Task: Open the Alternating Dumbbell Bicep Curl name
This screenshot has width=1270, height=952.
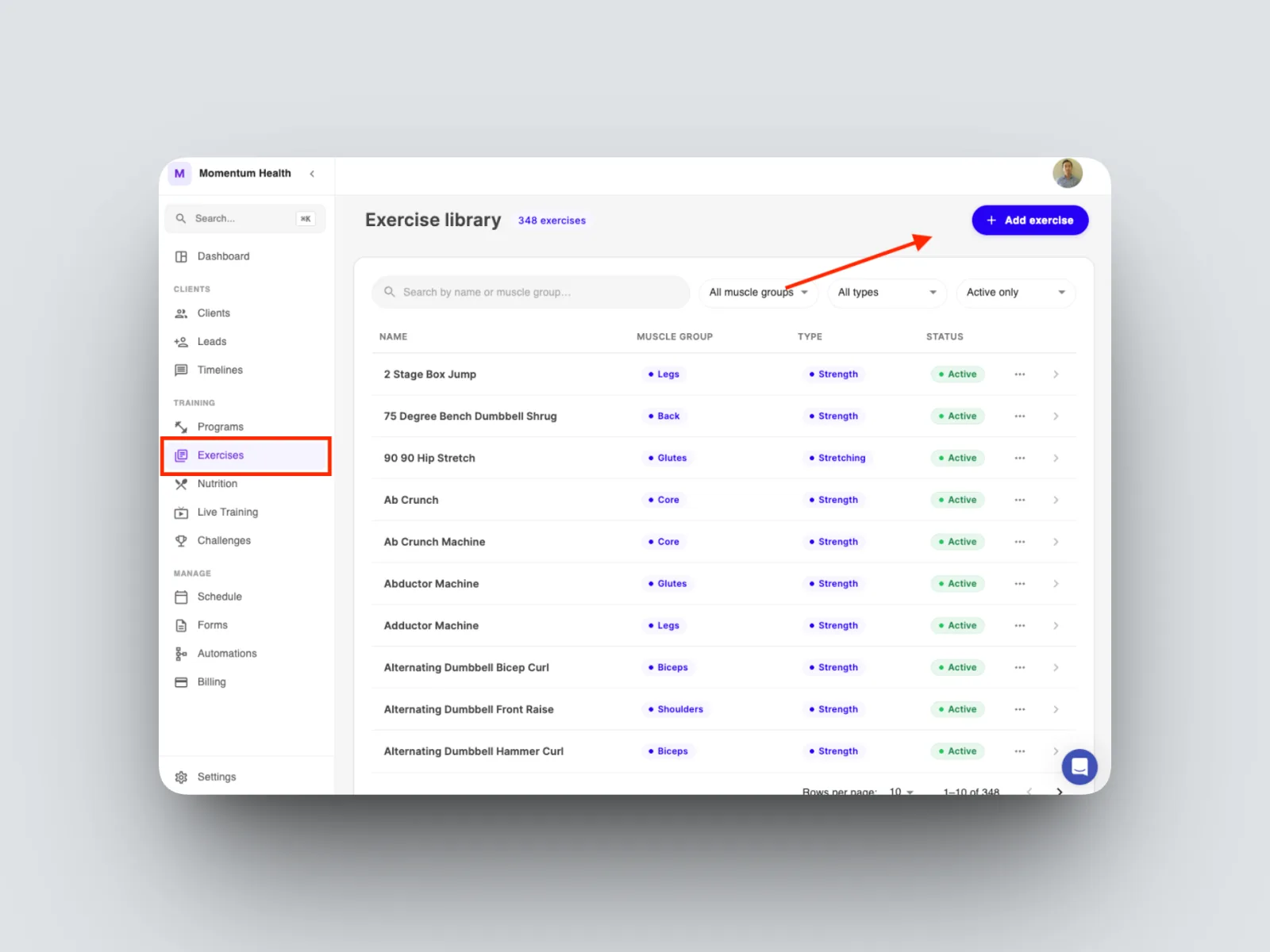Action: point(466,668)
